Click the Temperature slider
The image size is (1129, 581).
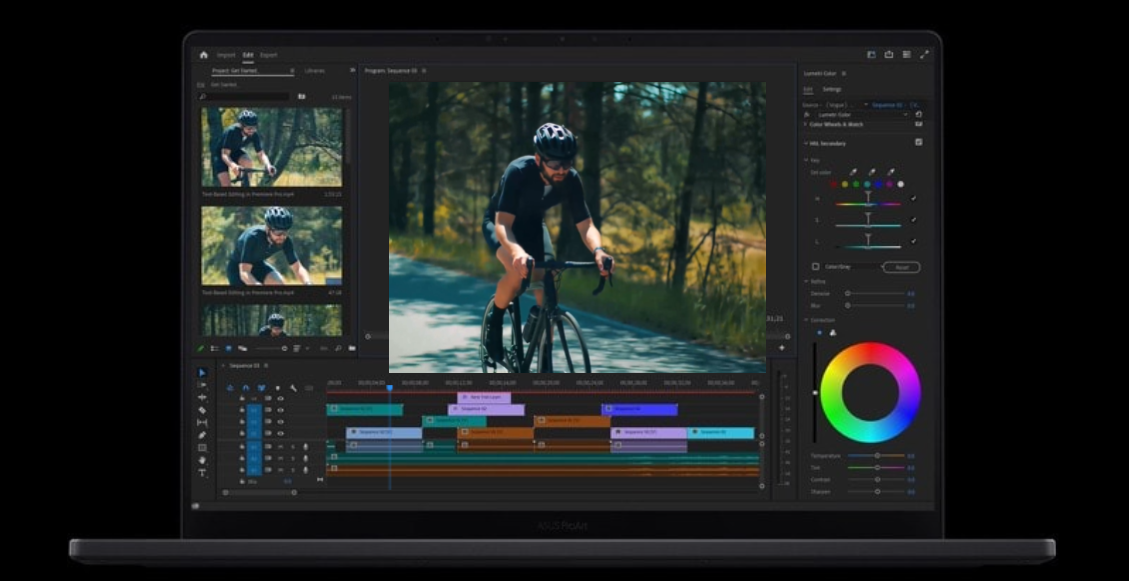pos(877,456)
